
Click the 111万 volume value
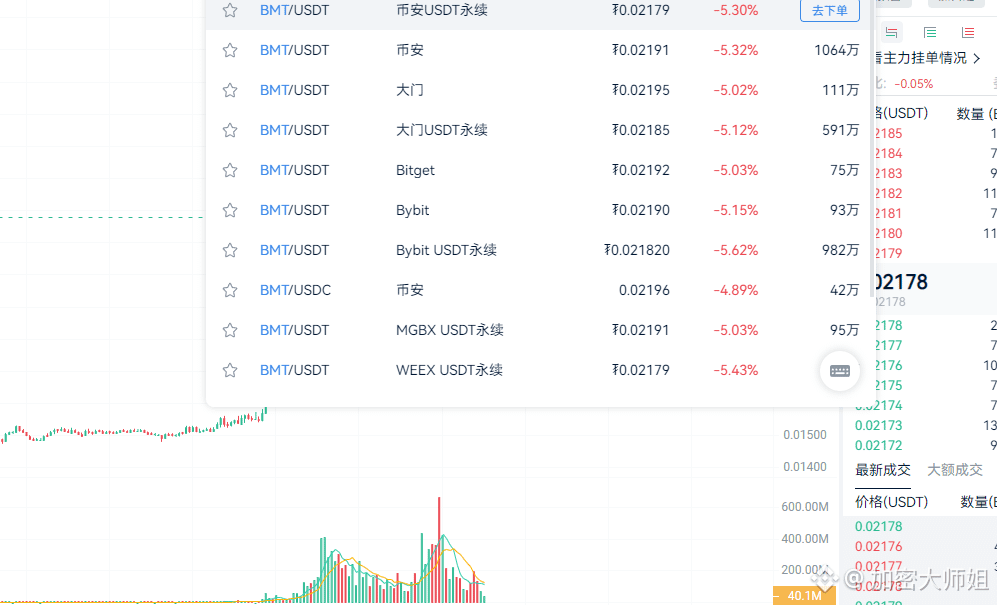(x=840, y=90)
